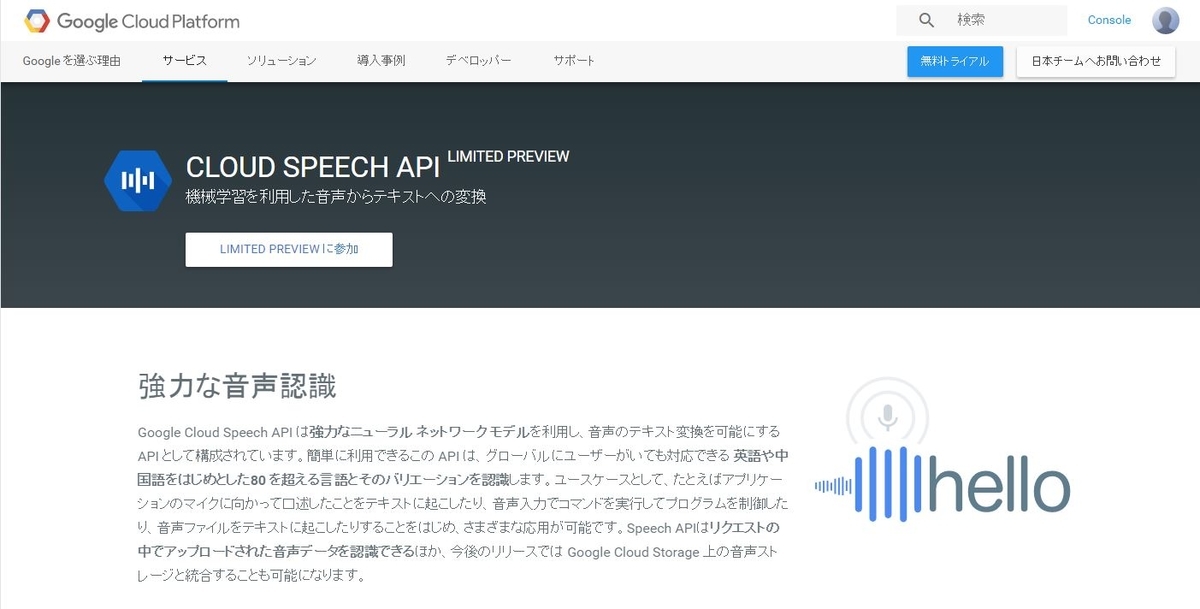Open the user account avatar
Viewport: 1200px width, 609px height.
coord(1165,20)
